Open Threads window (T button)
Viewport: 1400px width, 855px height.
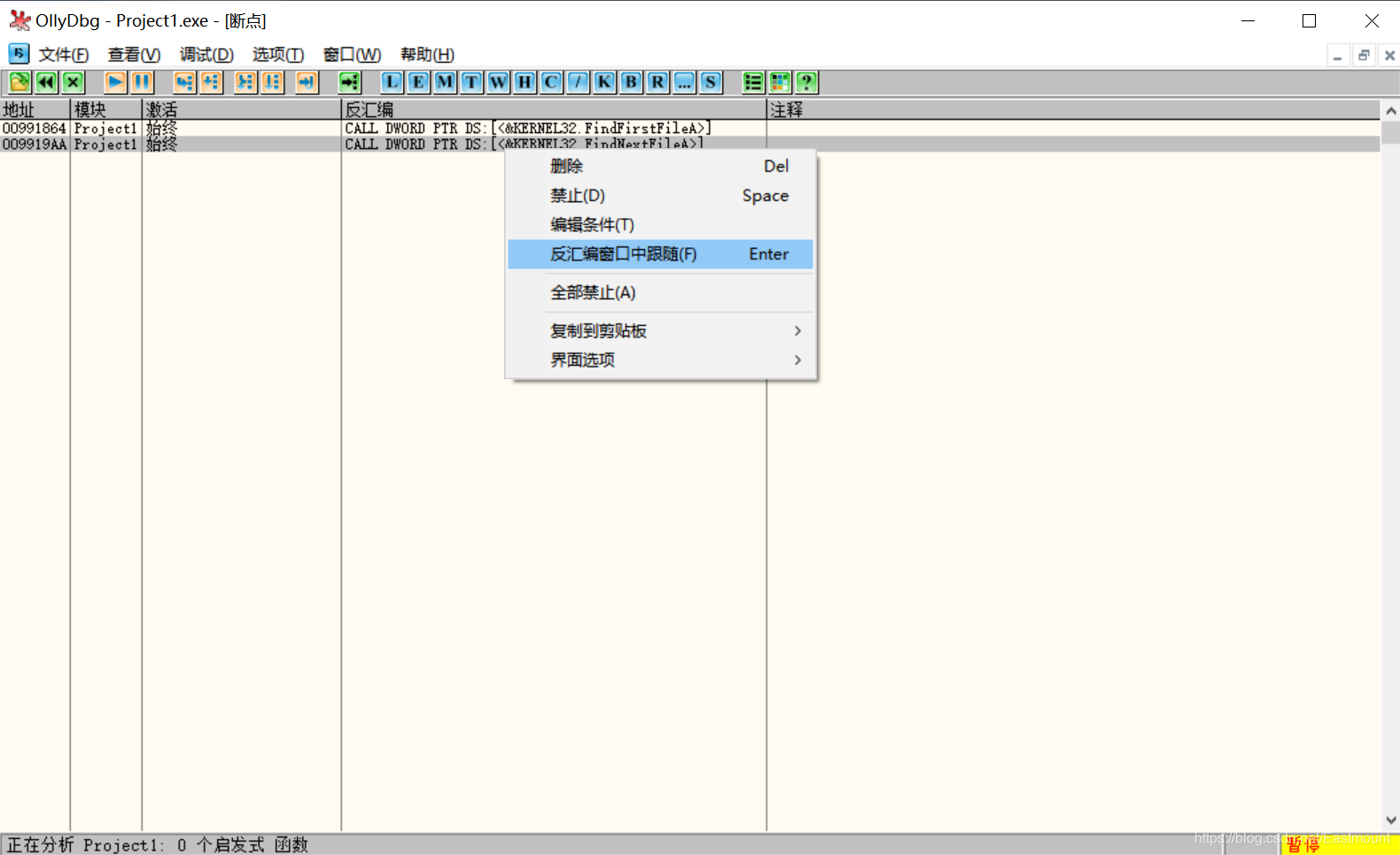[x=471, y=82]
